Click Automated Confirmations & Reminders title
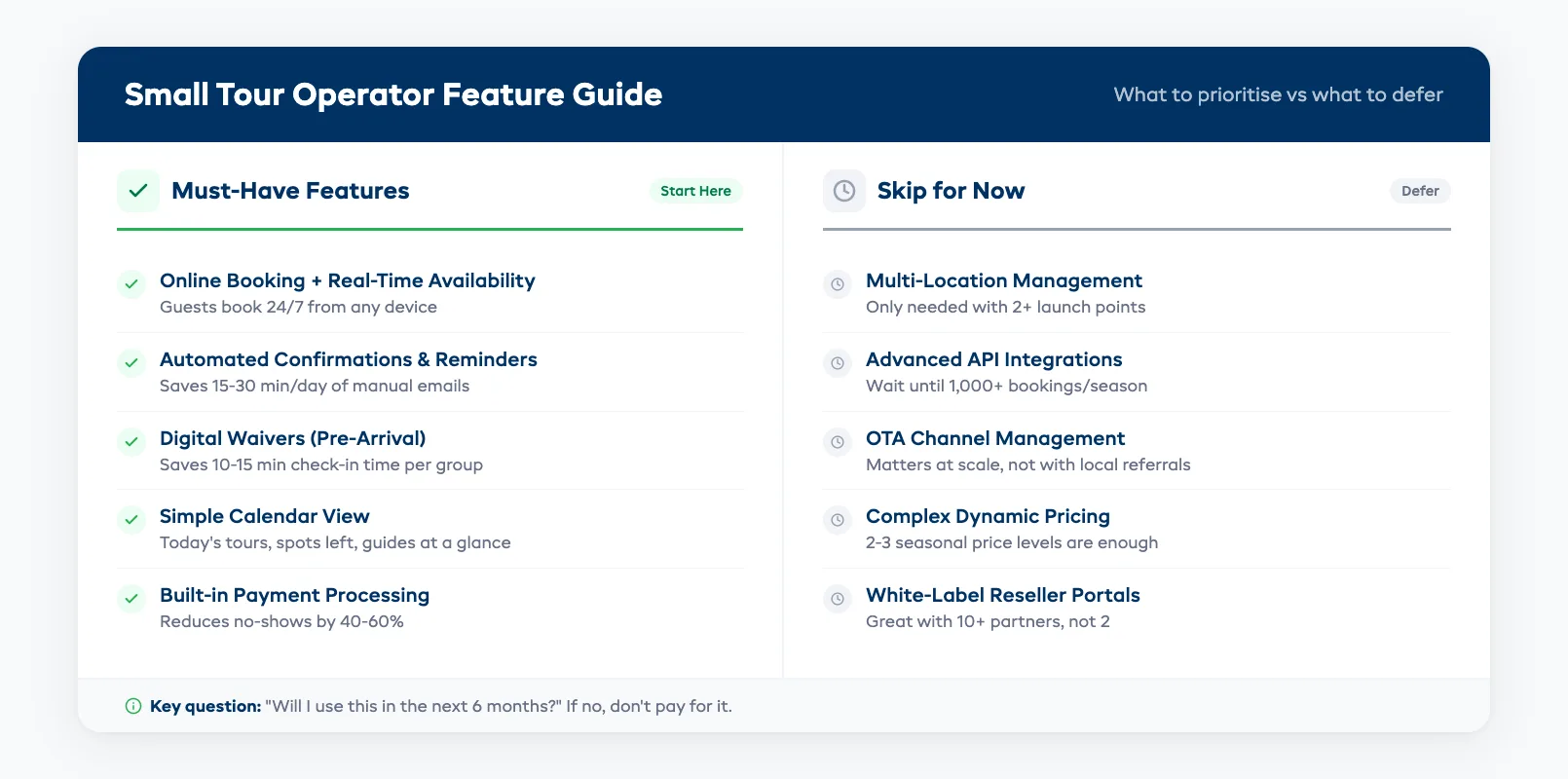 pyautogui.click(x=349, y=359)
